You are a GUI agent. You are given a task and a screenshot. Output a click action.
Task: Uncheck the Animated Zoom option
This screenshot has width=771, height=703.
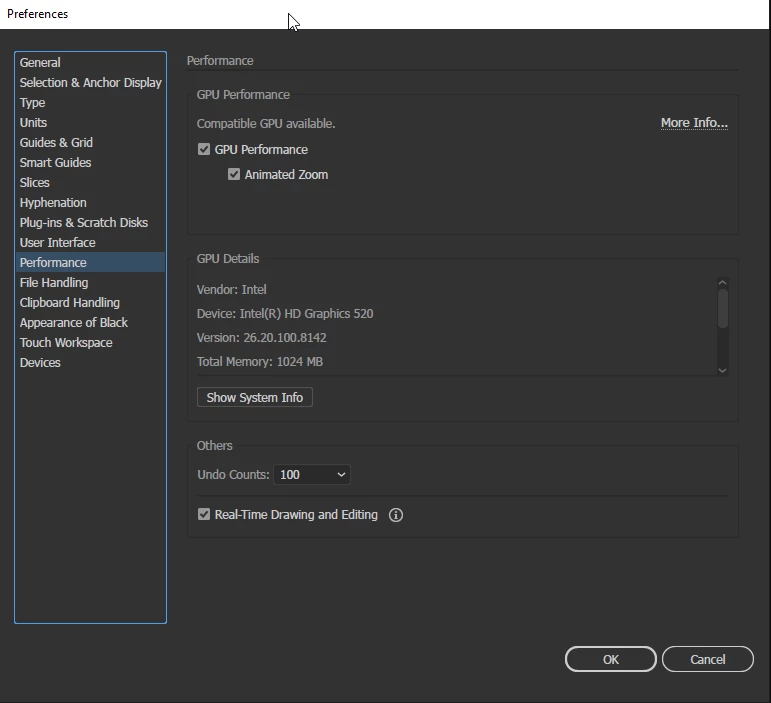pyautogui.click(x=234, y=175)
